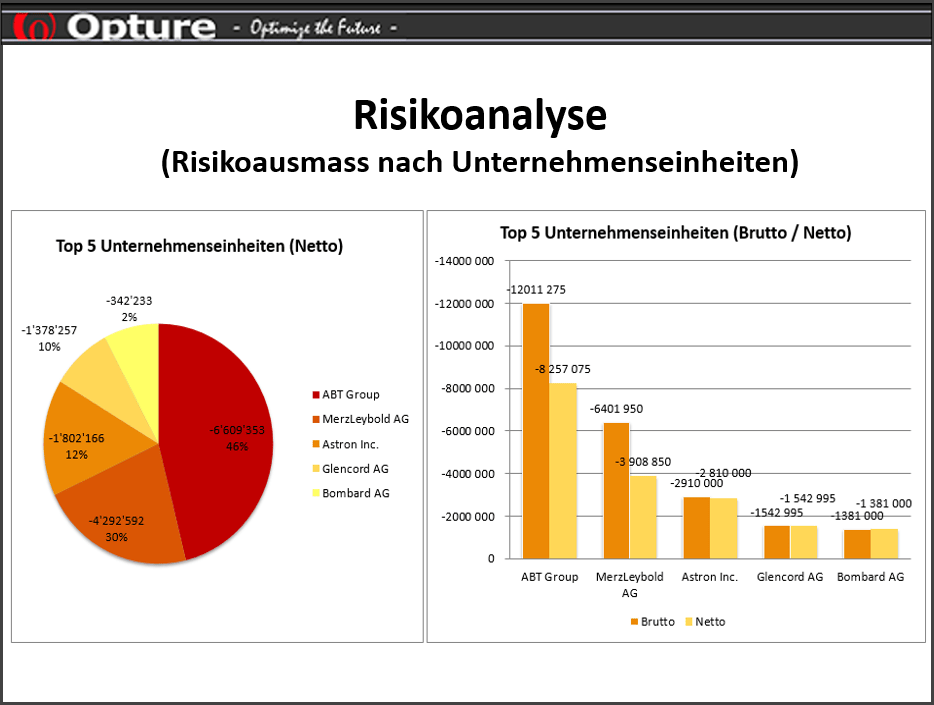Click the Brutto legend marker below bar chart
The width and height of the screenshot is (934, 705).
point(634,622)
